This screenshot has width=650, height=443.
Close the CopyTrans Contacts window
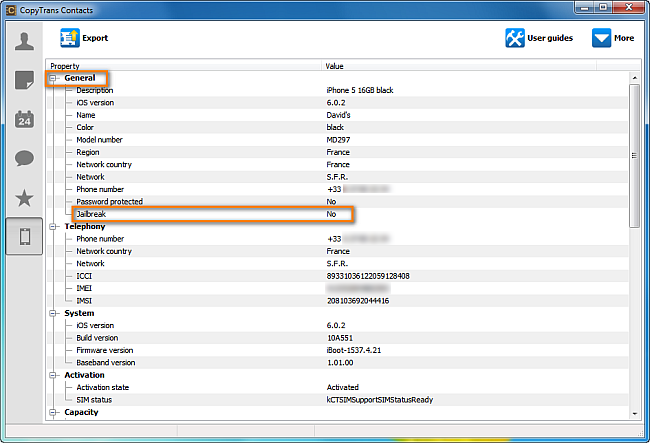(628, 7)
